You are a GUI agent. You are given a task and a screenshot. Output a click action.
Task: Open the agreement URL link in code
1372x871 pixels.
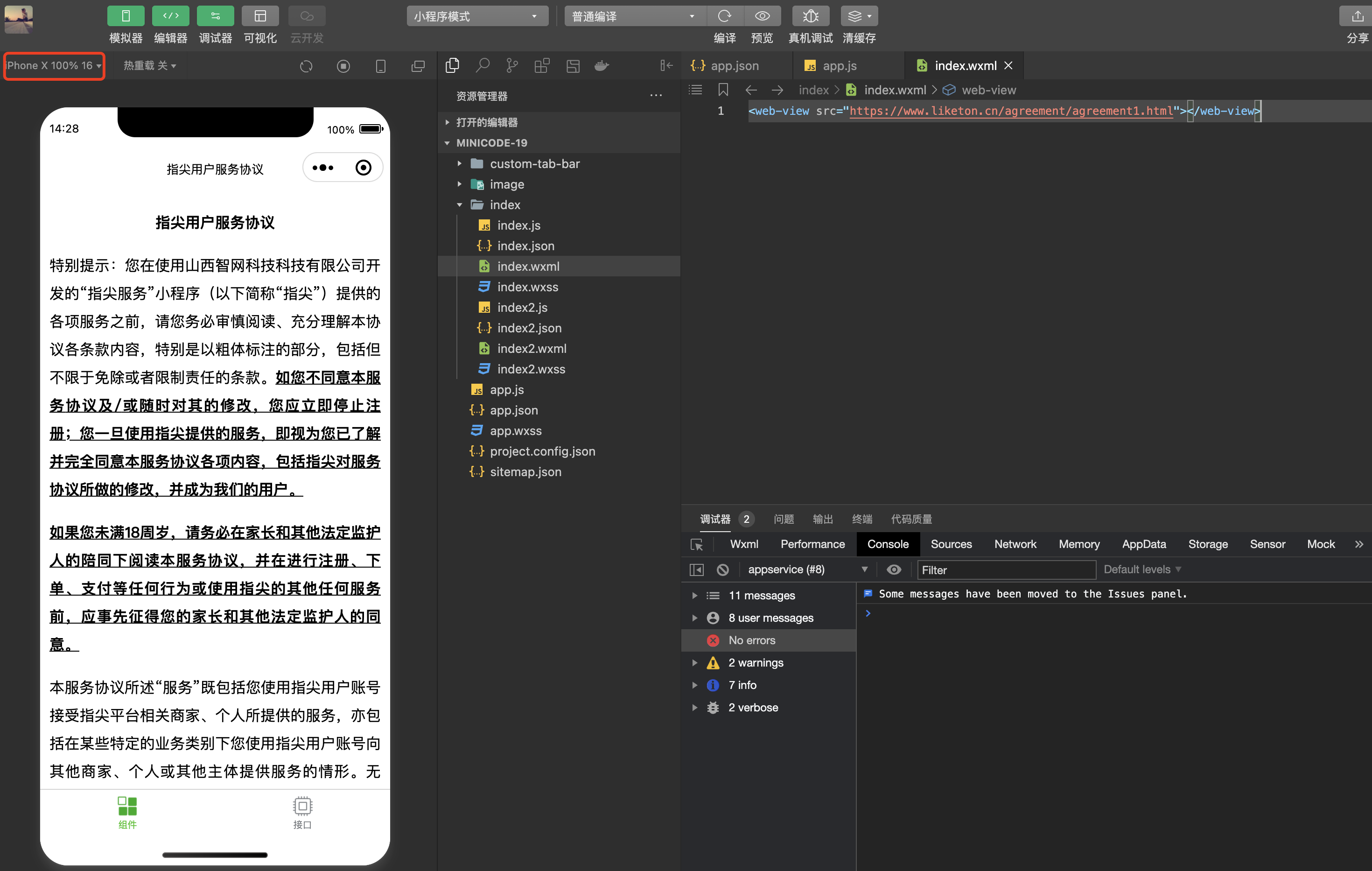coord(1011,111)
